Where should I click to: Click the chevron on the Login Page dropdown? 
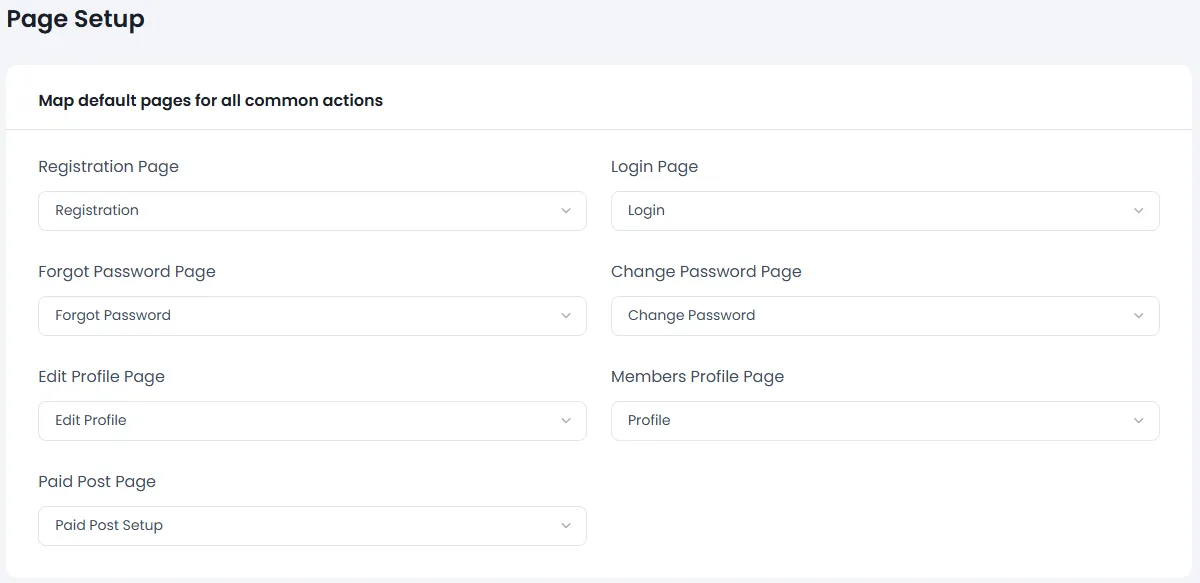1139,210
